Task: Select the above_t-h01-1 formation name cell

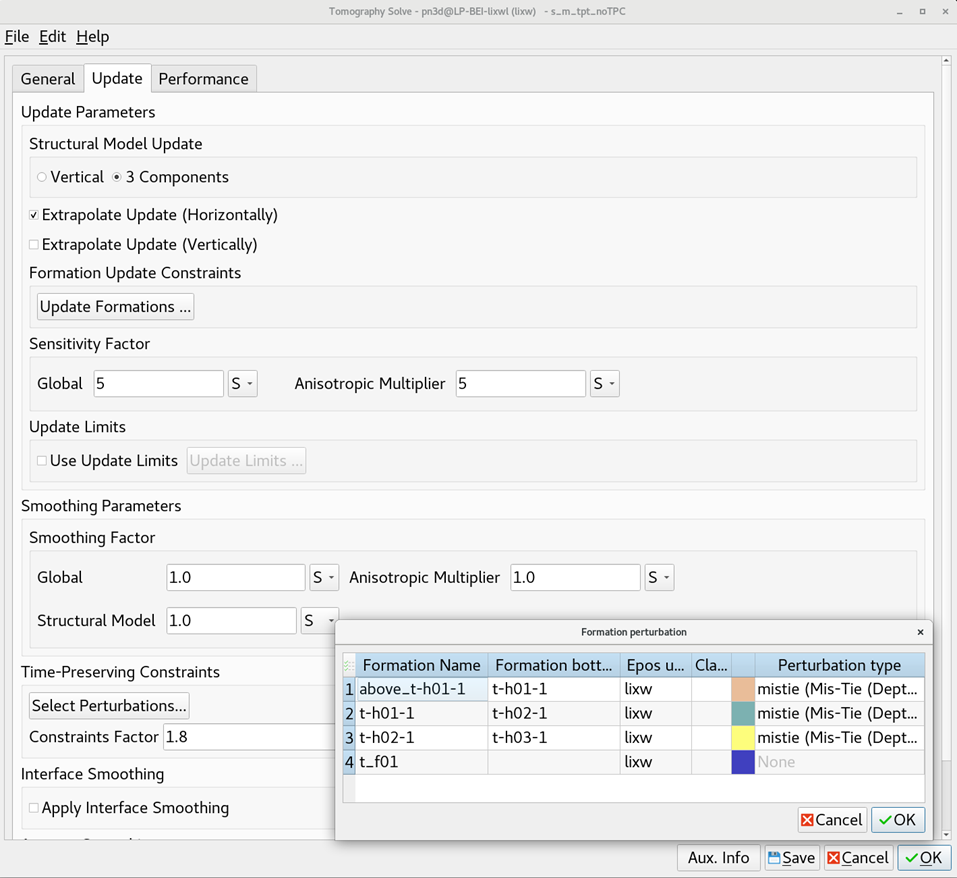Action: point(422,689)
